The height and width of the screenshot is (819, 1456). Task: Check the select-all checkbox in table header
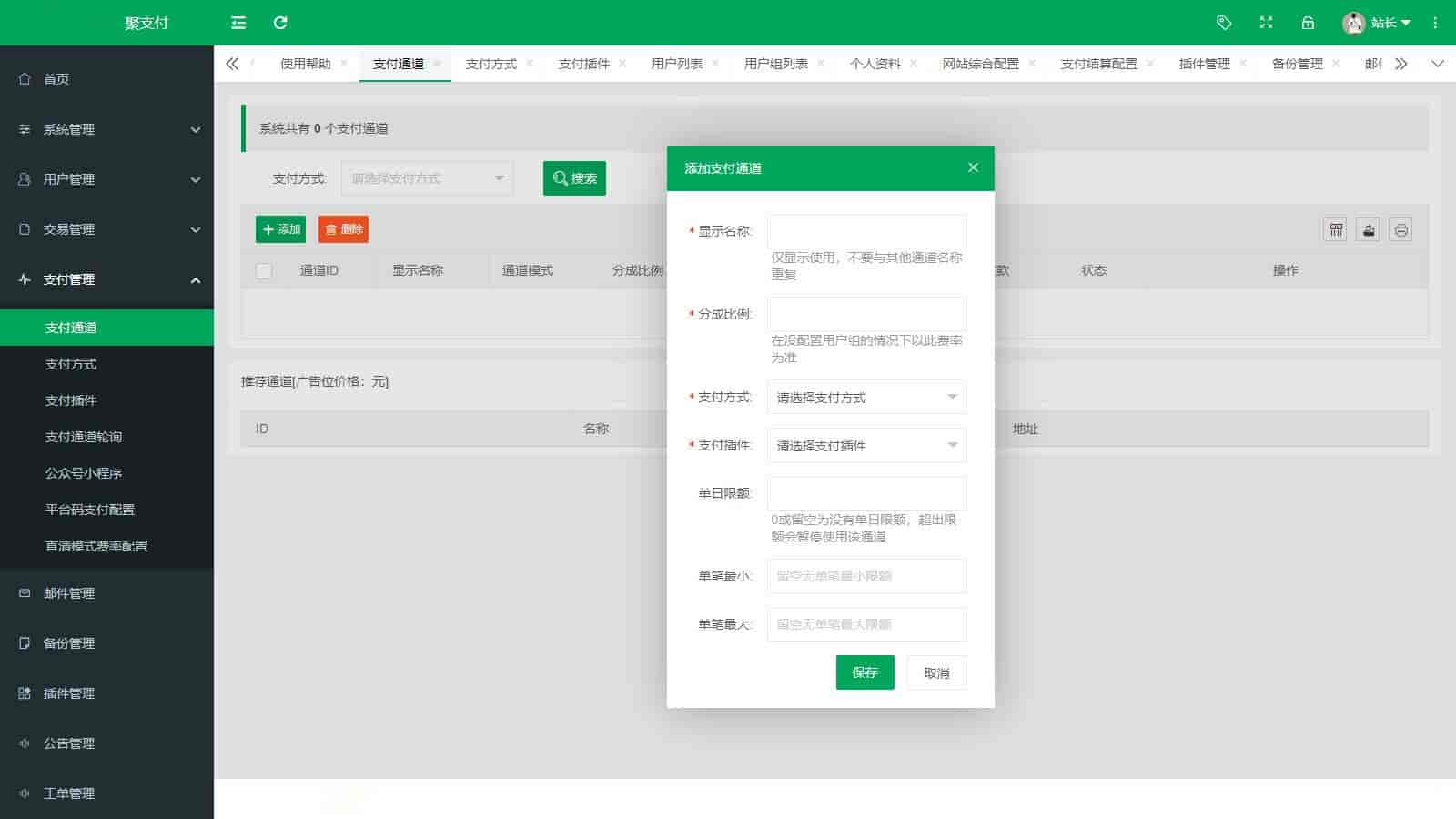[264, 271]
